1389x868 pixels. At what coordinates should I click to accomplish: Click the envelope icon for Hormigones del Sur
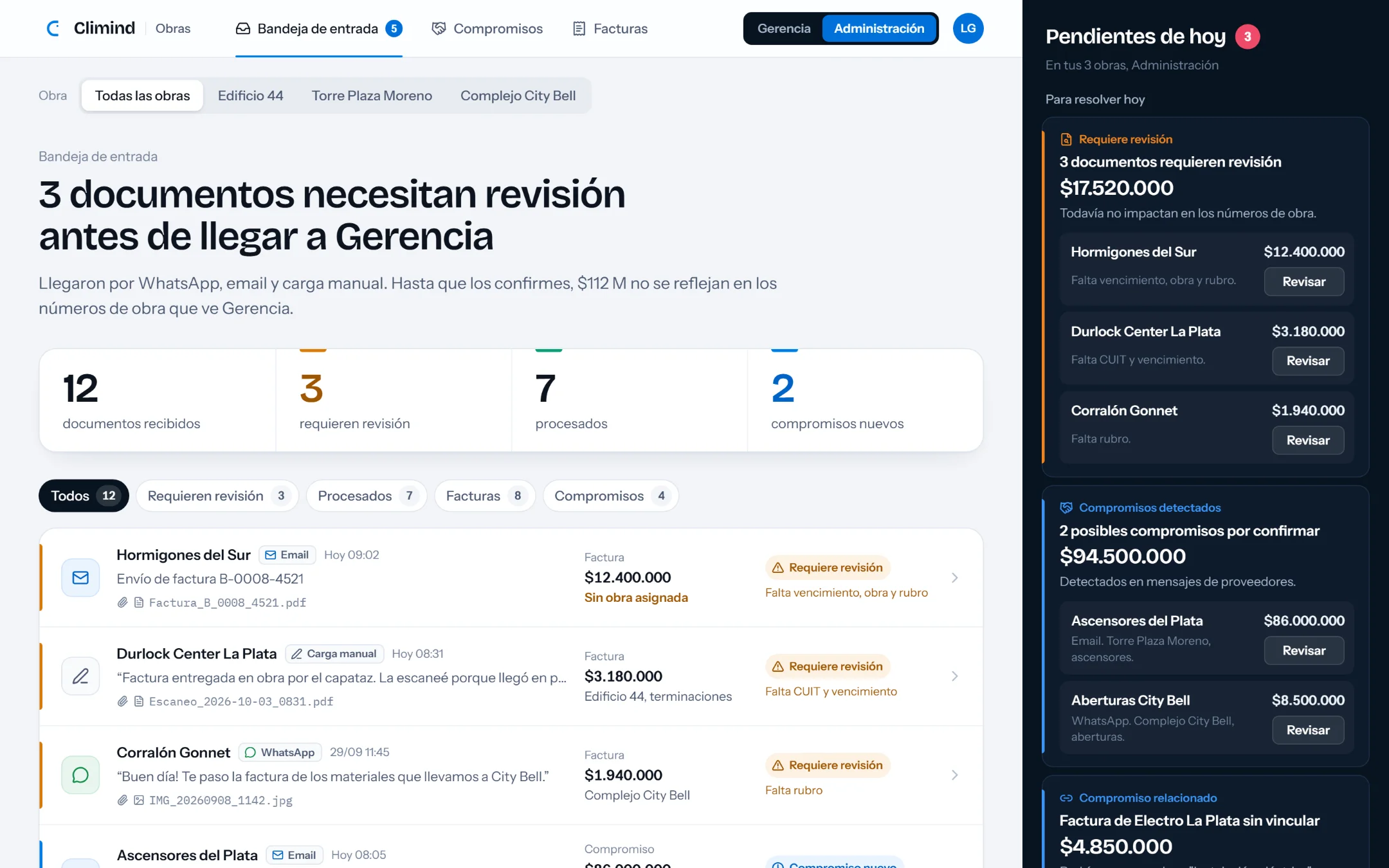coord(80,577)
